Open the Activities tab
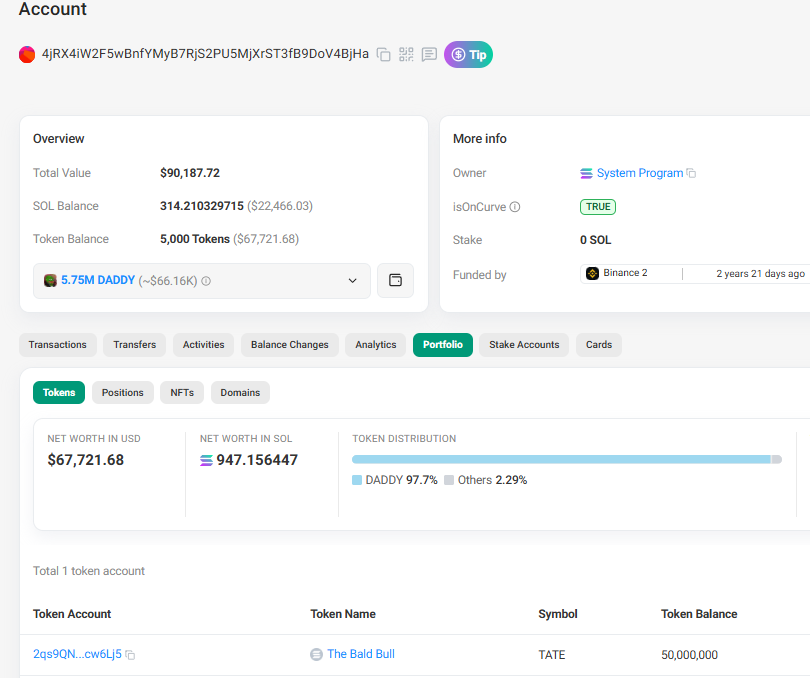The width and height of the screenshot is (810, 678). point(204,345)
